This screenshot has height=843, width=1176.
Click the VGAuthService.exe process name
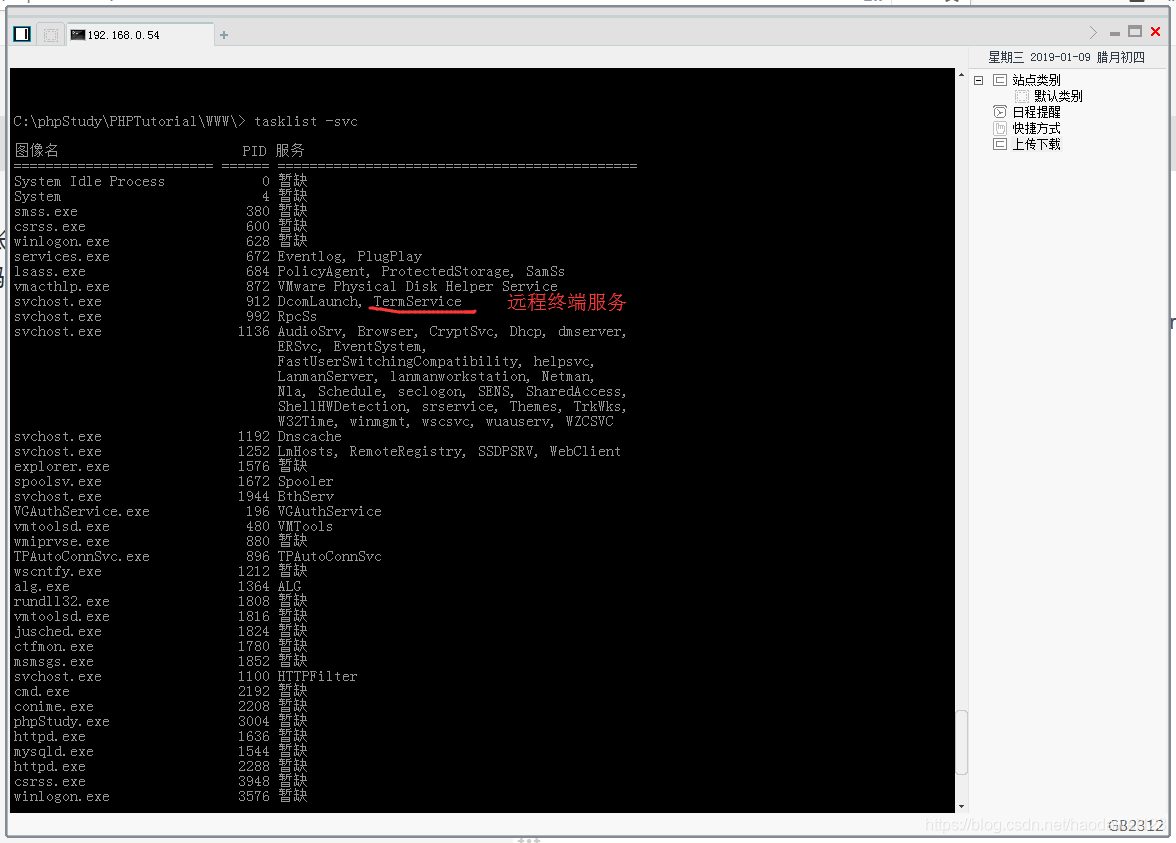tap(82, 512)
